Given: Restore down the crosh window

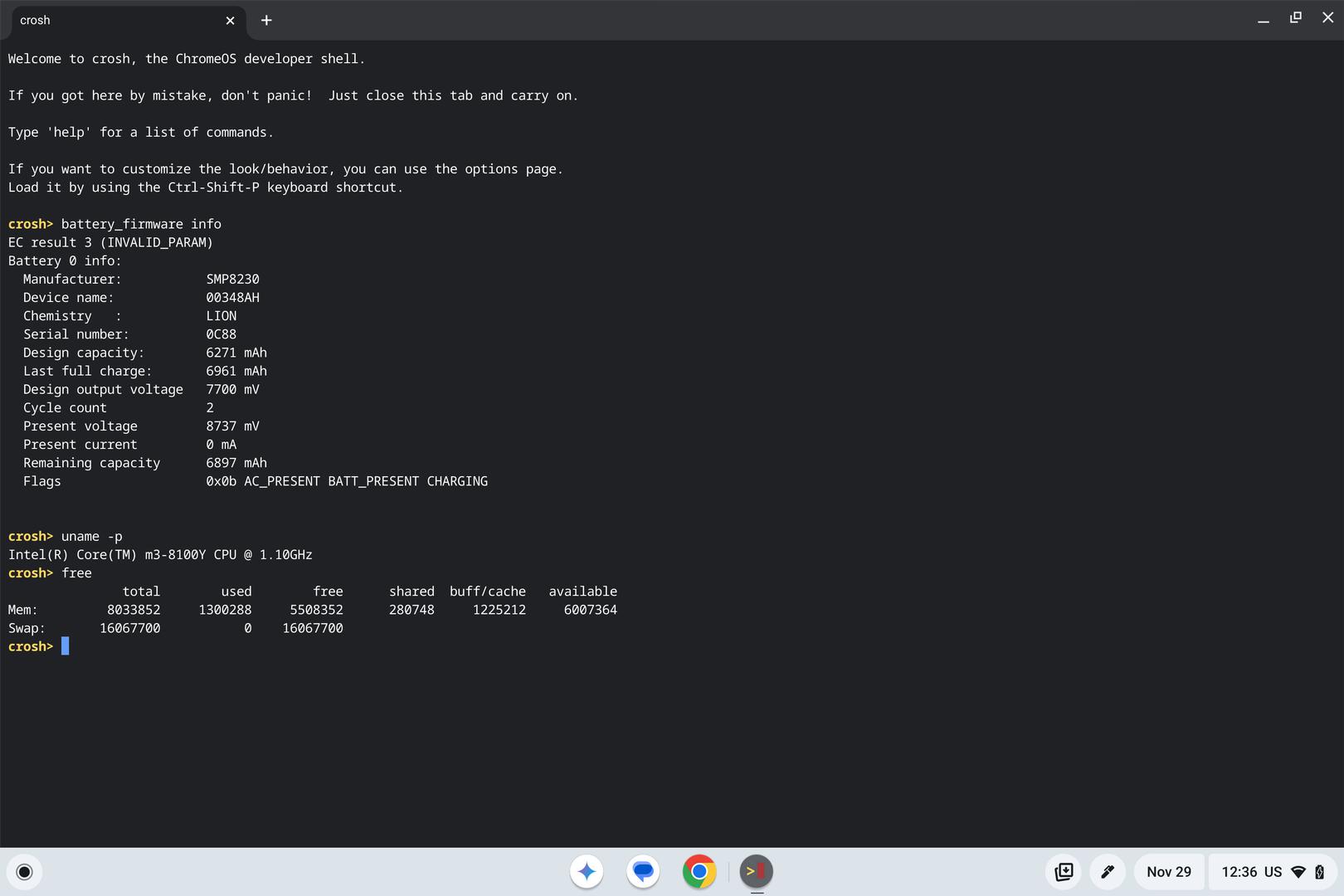Looking at the screenshot, I should point(1295,18).
